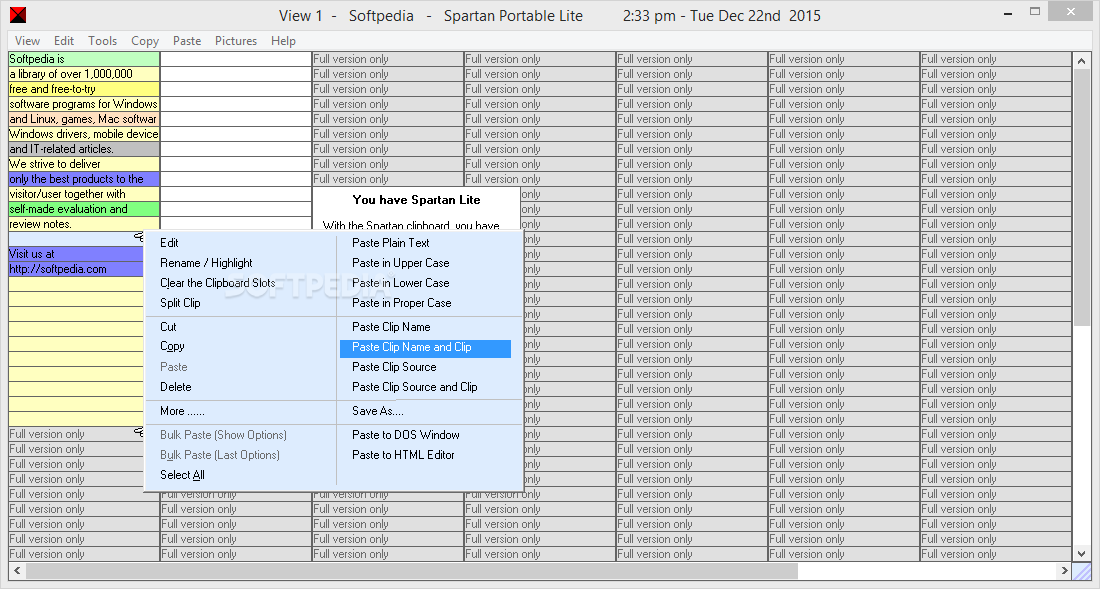Select Paste Plain Text

pyautogui.click(x=391, y=243)
